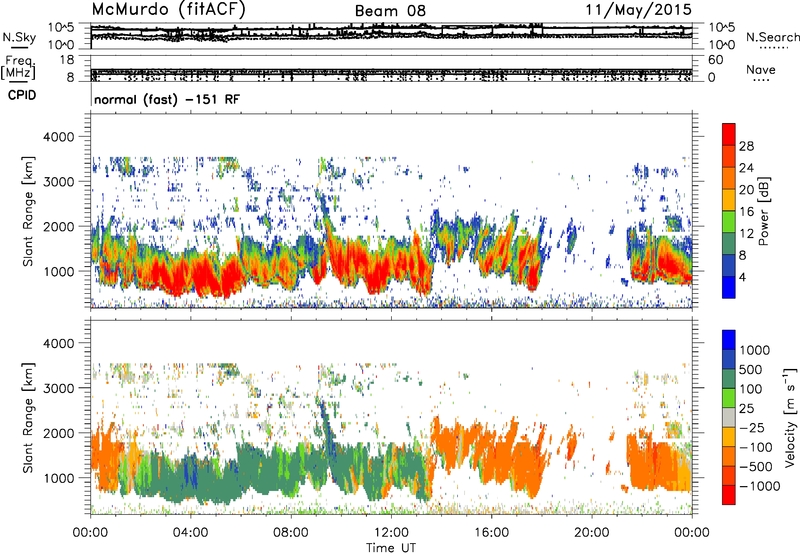
Task: Click the '60' tick right of frequency panel
Action: [715, 60]
